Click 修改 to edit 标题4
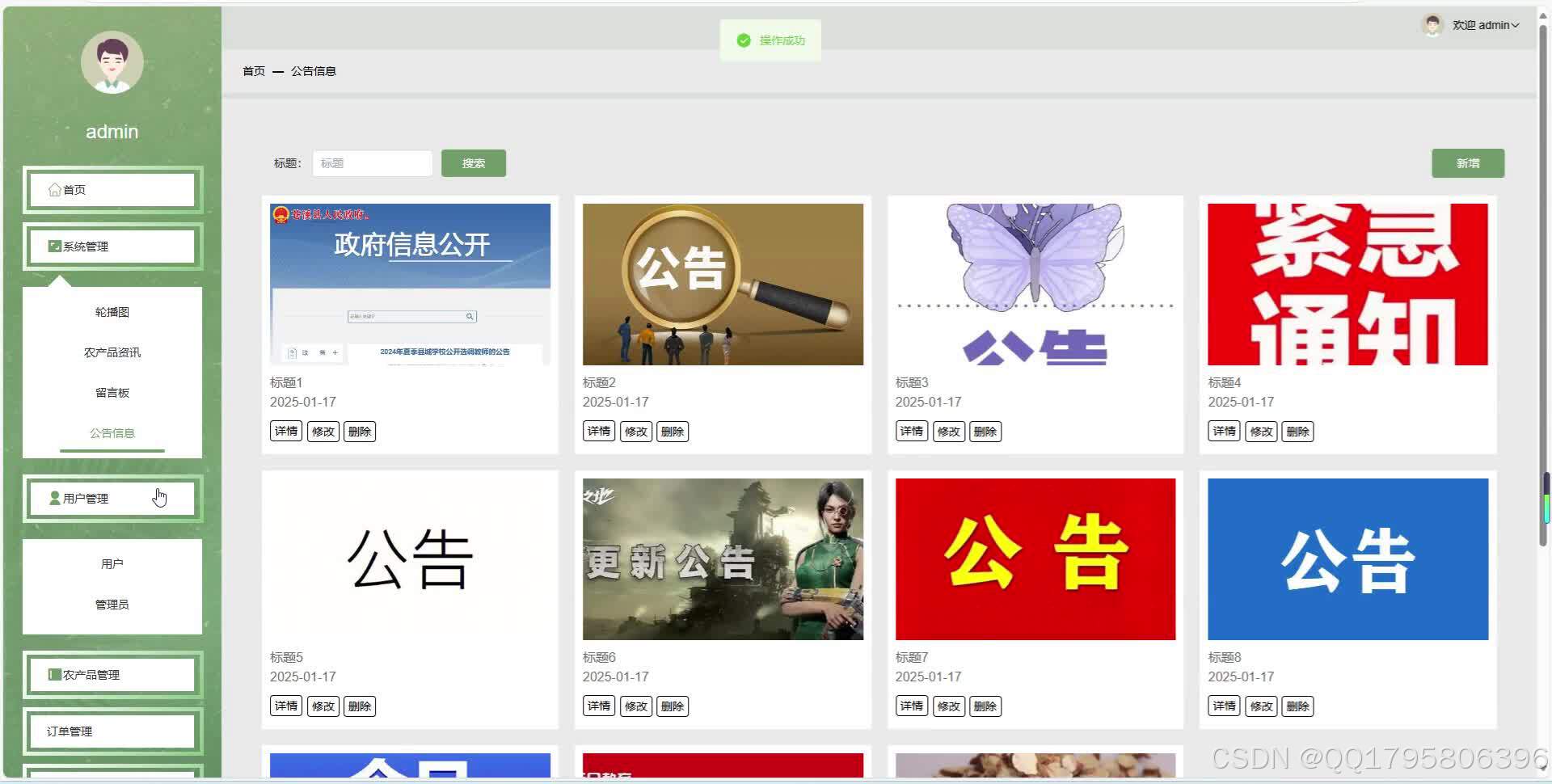This screenshot has width=1552, height=784. (x=1260, y=431)
